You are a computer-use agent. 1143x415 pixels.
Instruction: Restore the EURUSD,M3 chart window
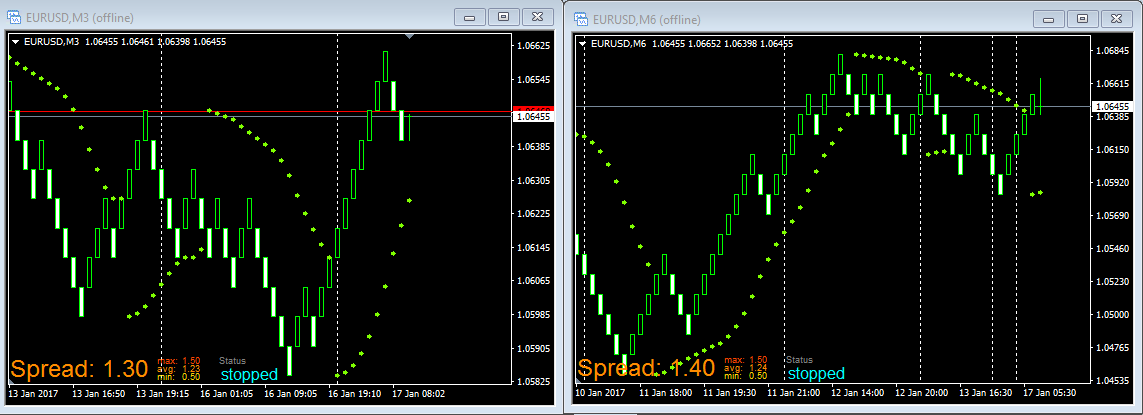(504, 16)
